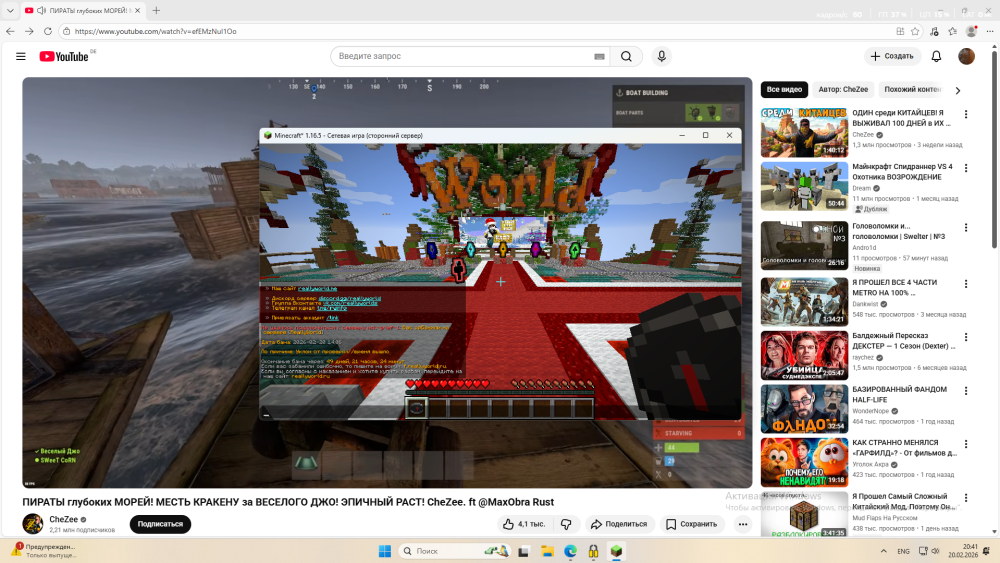Open Edge settings and more menu
1000x563 pixels.
click(990, 31)
